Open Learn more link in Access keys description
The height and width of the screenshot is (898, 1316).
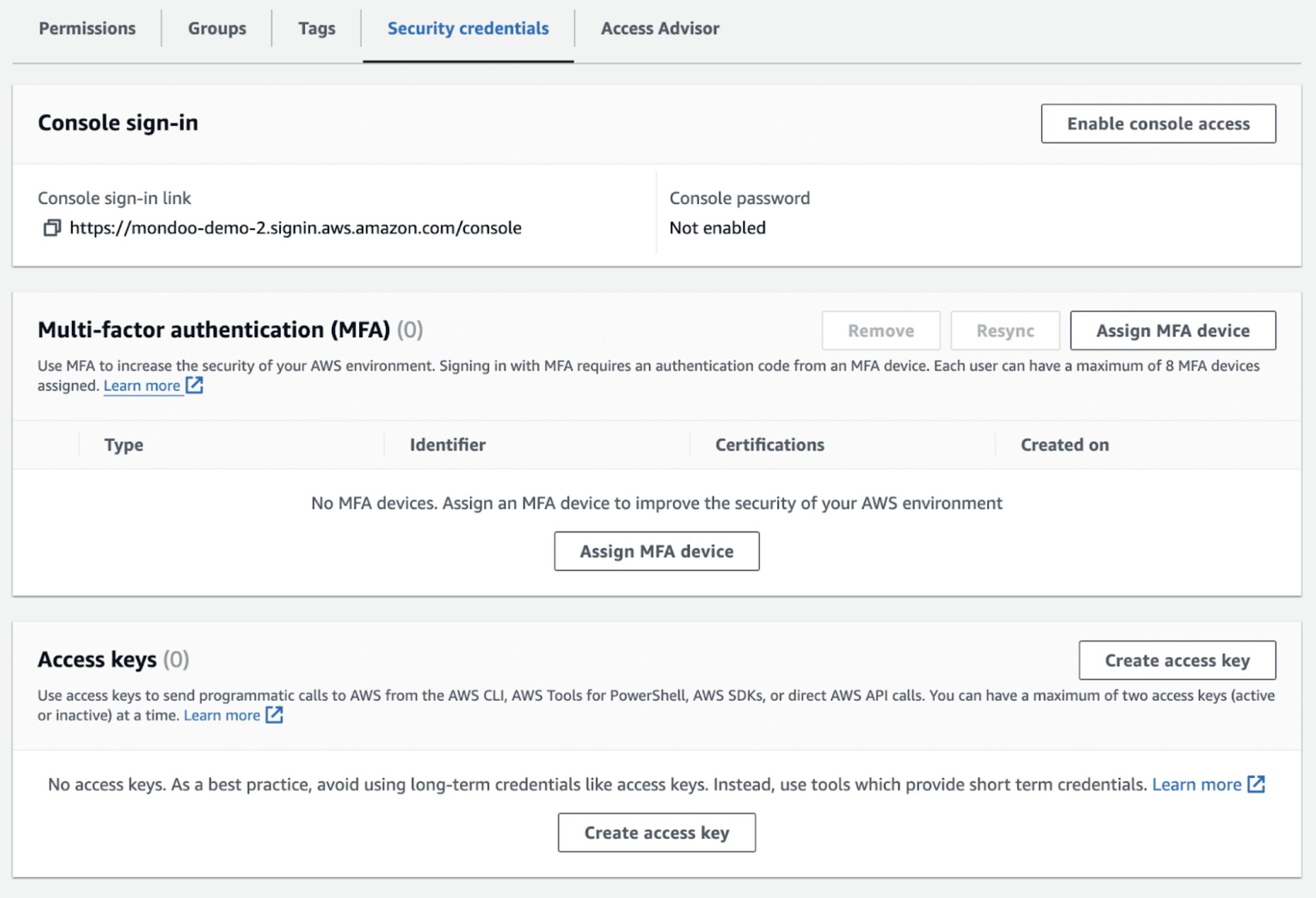pyautogui.click(x=221, y=716)
